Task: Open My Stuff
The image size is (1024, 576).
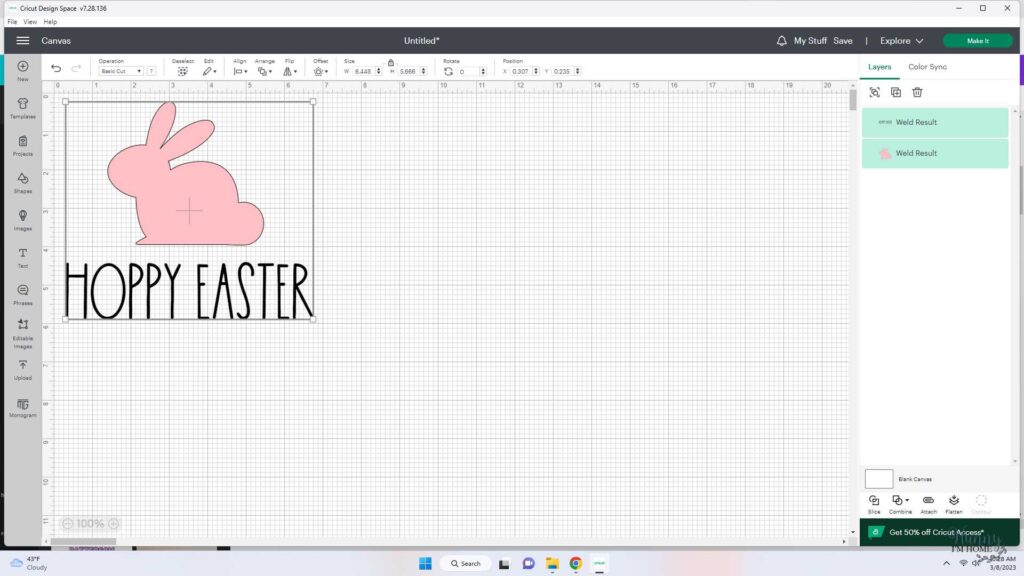Action: (x=810, y=40)
